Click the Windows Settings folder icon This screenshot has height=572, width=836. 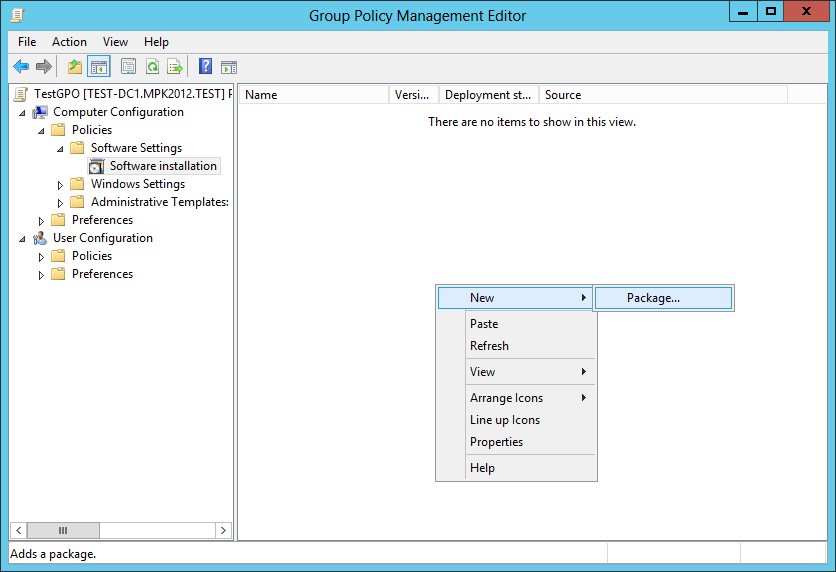coord(77,184)
